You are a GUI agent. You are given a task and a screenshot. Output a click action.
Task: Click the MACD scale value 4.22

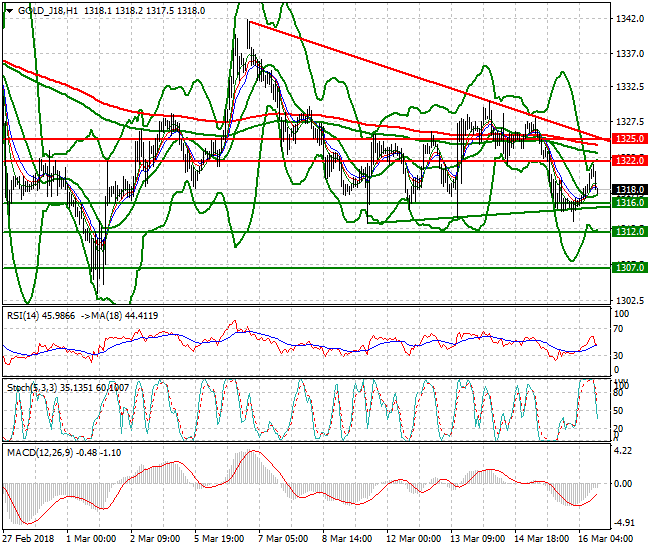(623, 451)
